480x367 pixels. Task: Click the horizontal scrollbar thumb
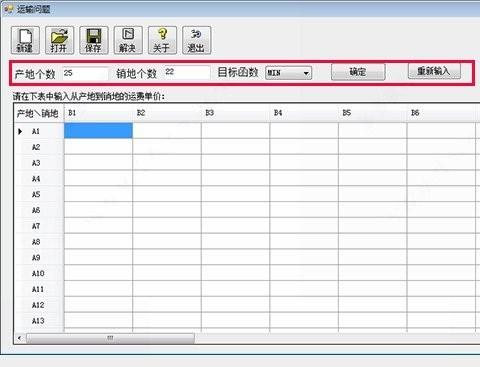[x=110, y=338]
